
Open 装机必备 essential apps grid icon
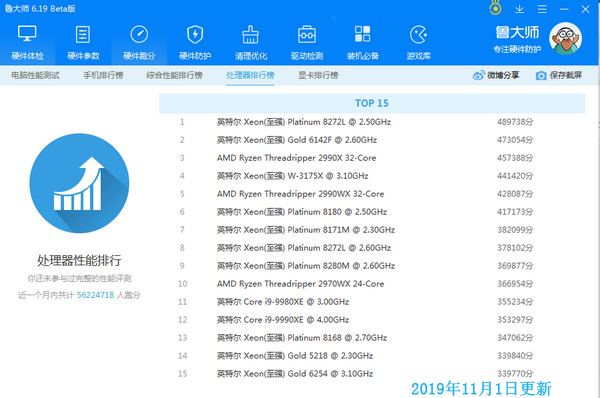[x=362, y=34]
